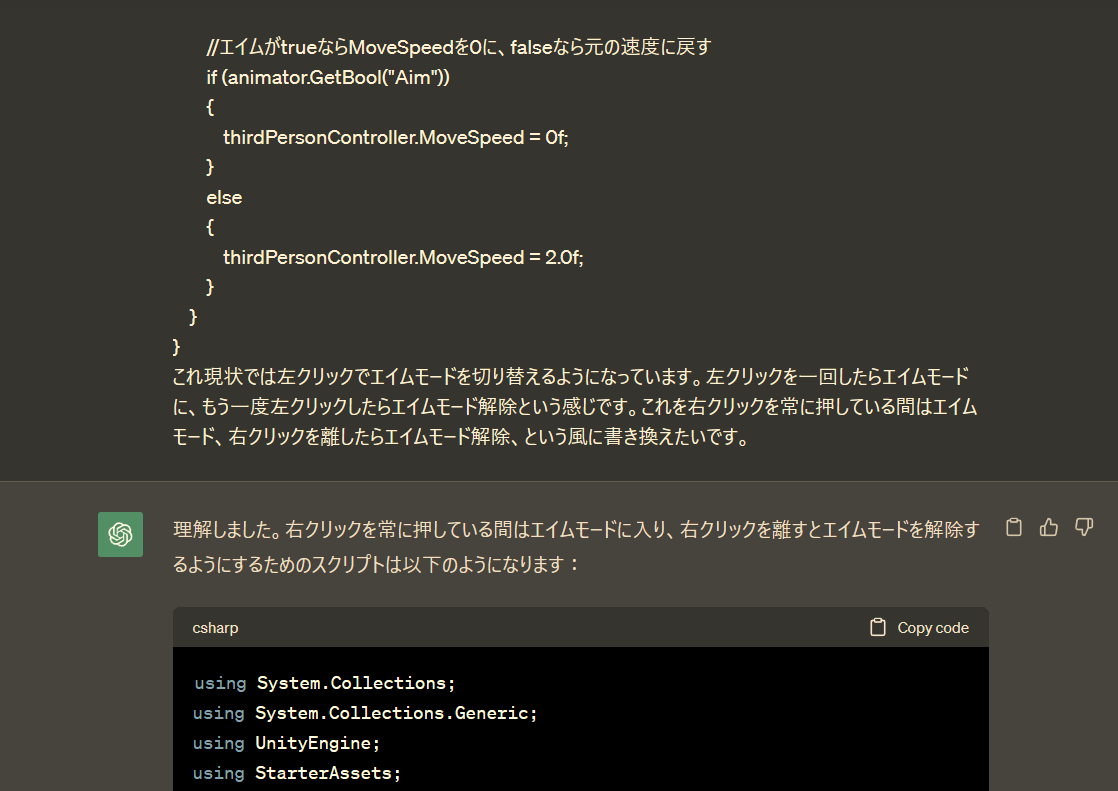This screenshot has width=1118, height=791.
Task: Click the user text line ending "書き換えたいです。"
Action: (461, 437)
